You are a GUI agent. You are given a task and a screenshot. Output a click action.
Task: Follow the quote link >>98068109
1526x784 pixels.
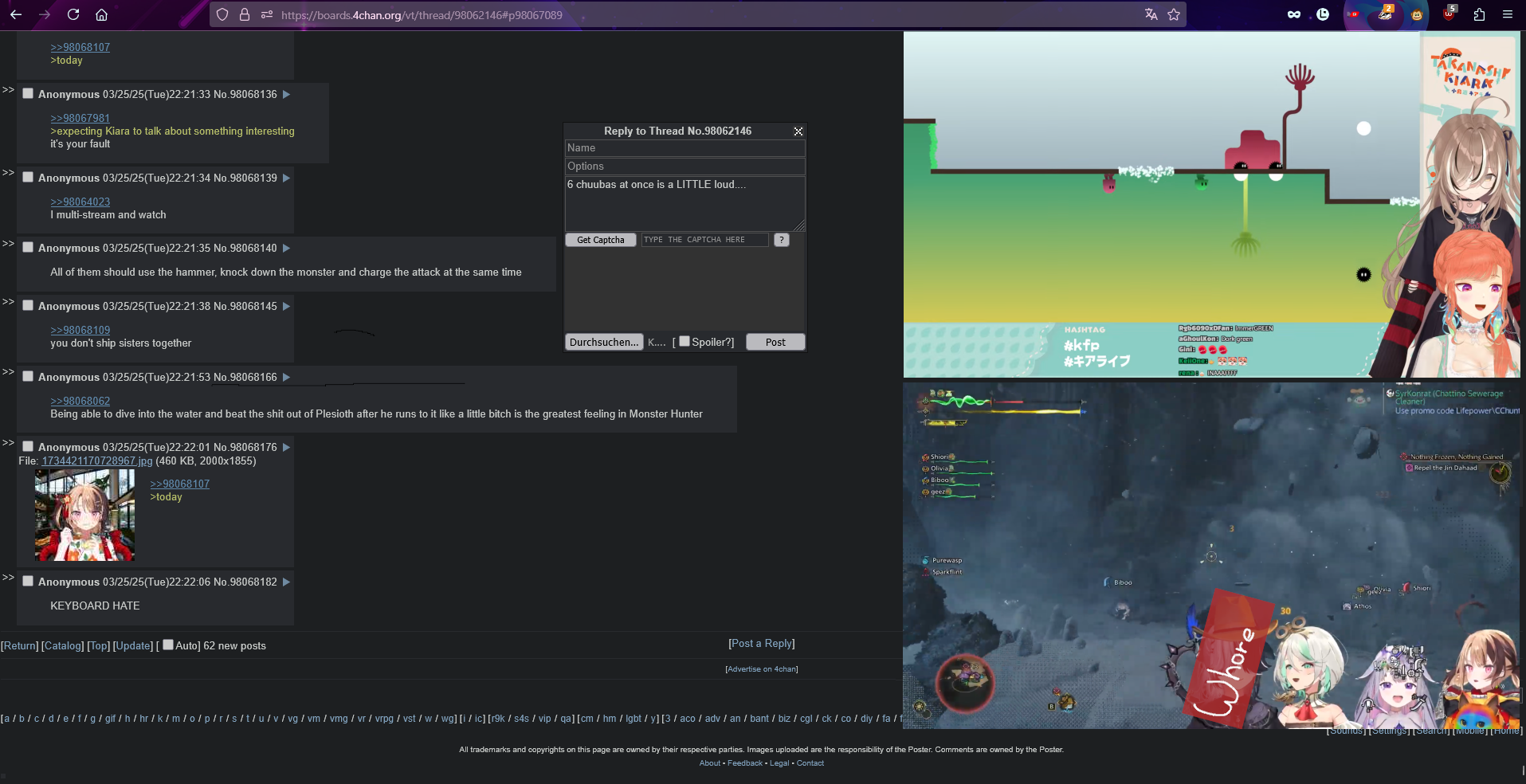(80, 330)
